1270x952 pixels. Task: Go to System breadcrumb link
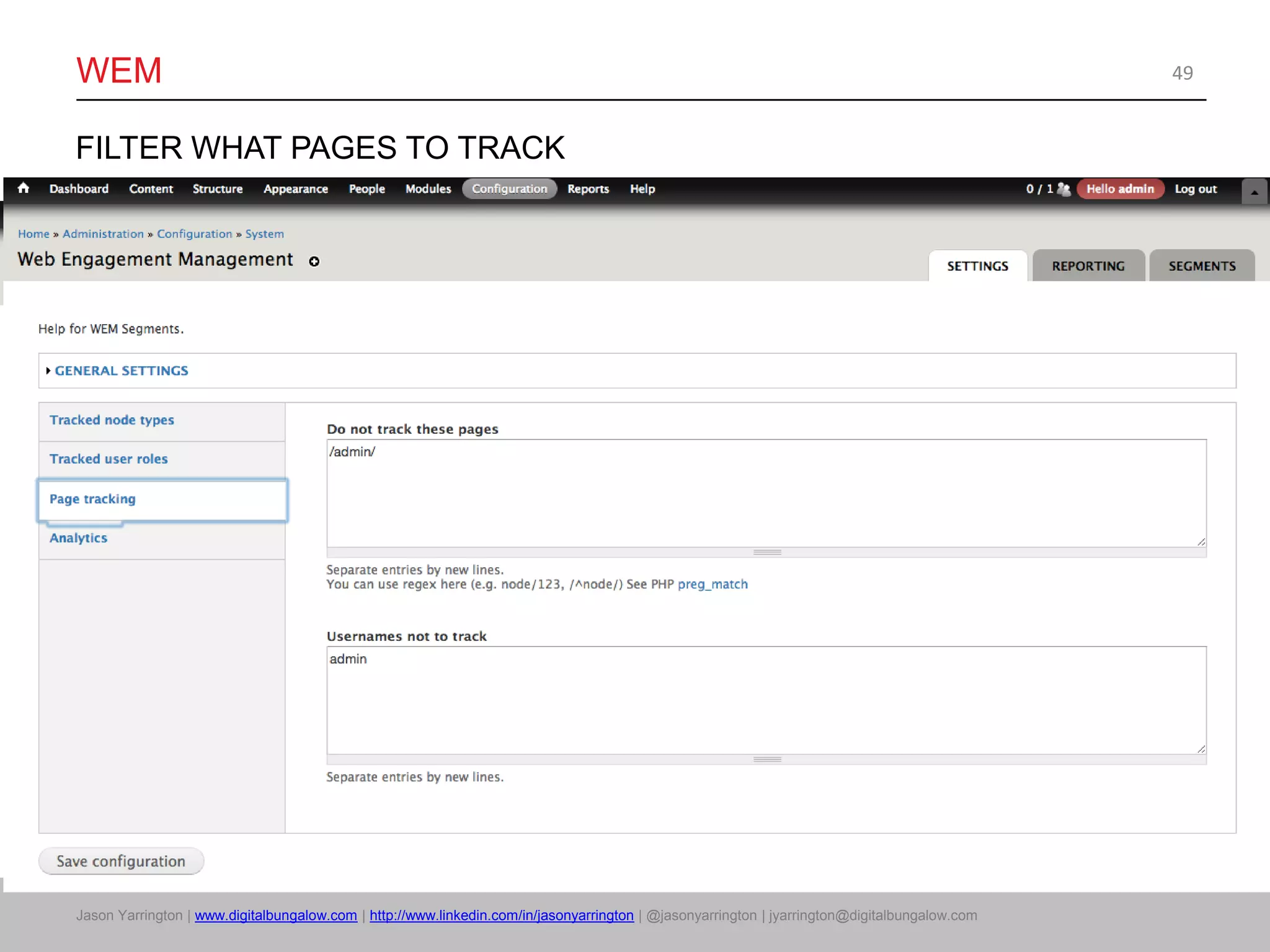(264, 234)
